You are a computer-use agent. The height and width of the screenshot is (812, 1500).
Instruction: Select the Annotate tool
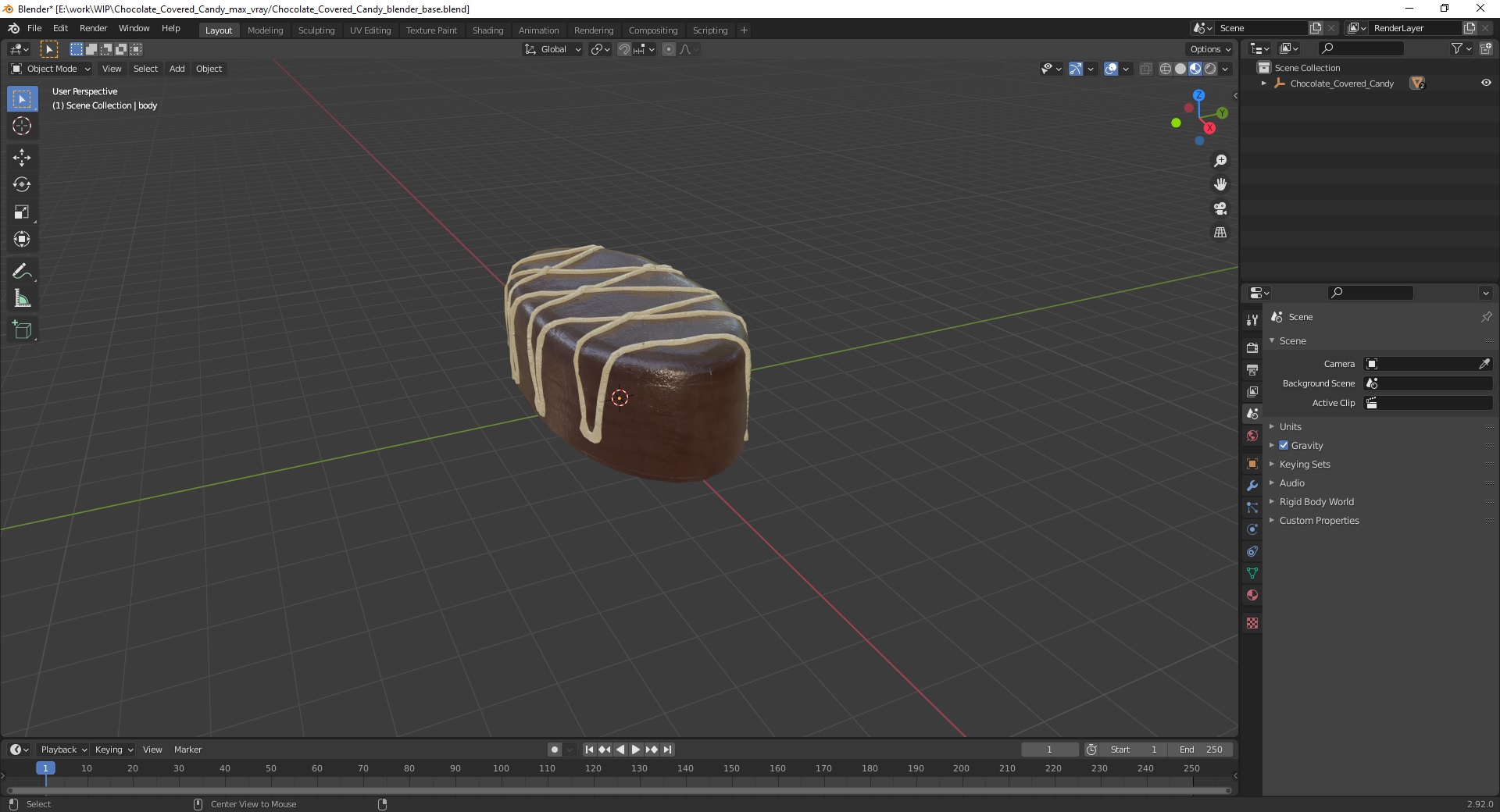pos(22,272)
